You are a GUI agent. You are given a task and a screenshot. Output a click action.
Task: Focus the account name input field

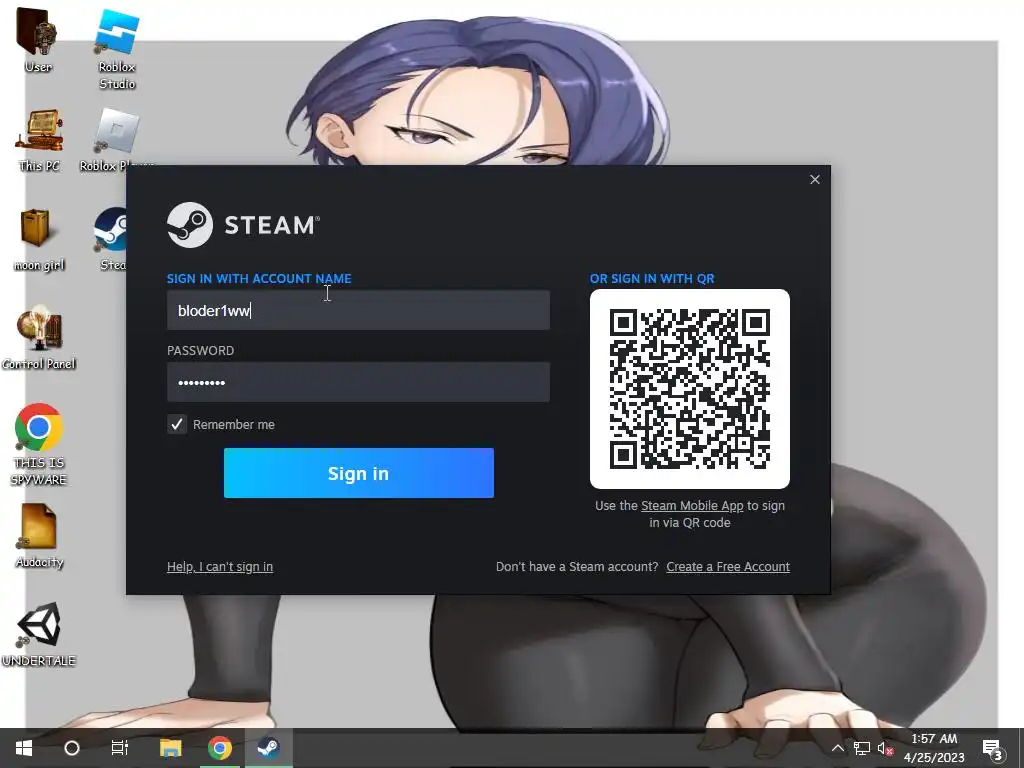click(359, 310)
